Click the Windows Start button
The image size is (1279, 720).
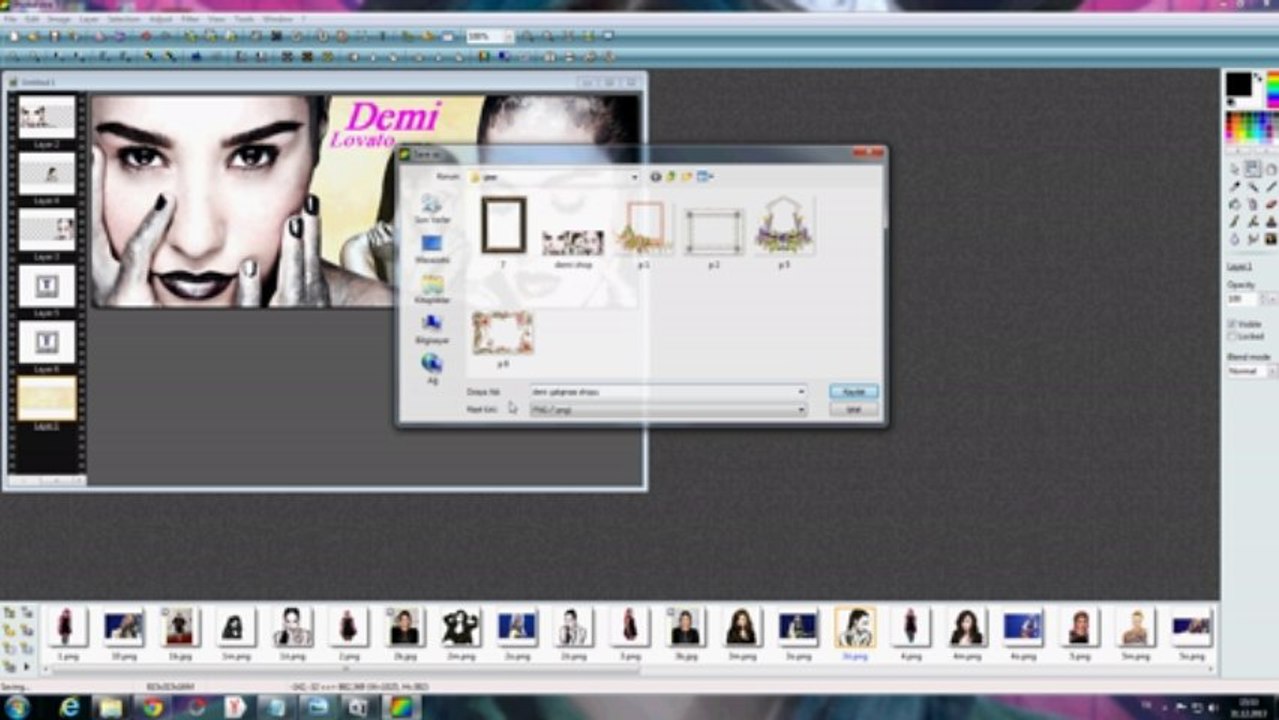pos(17,707)
